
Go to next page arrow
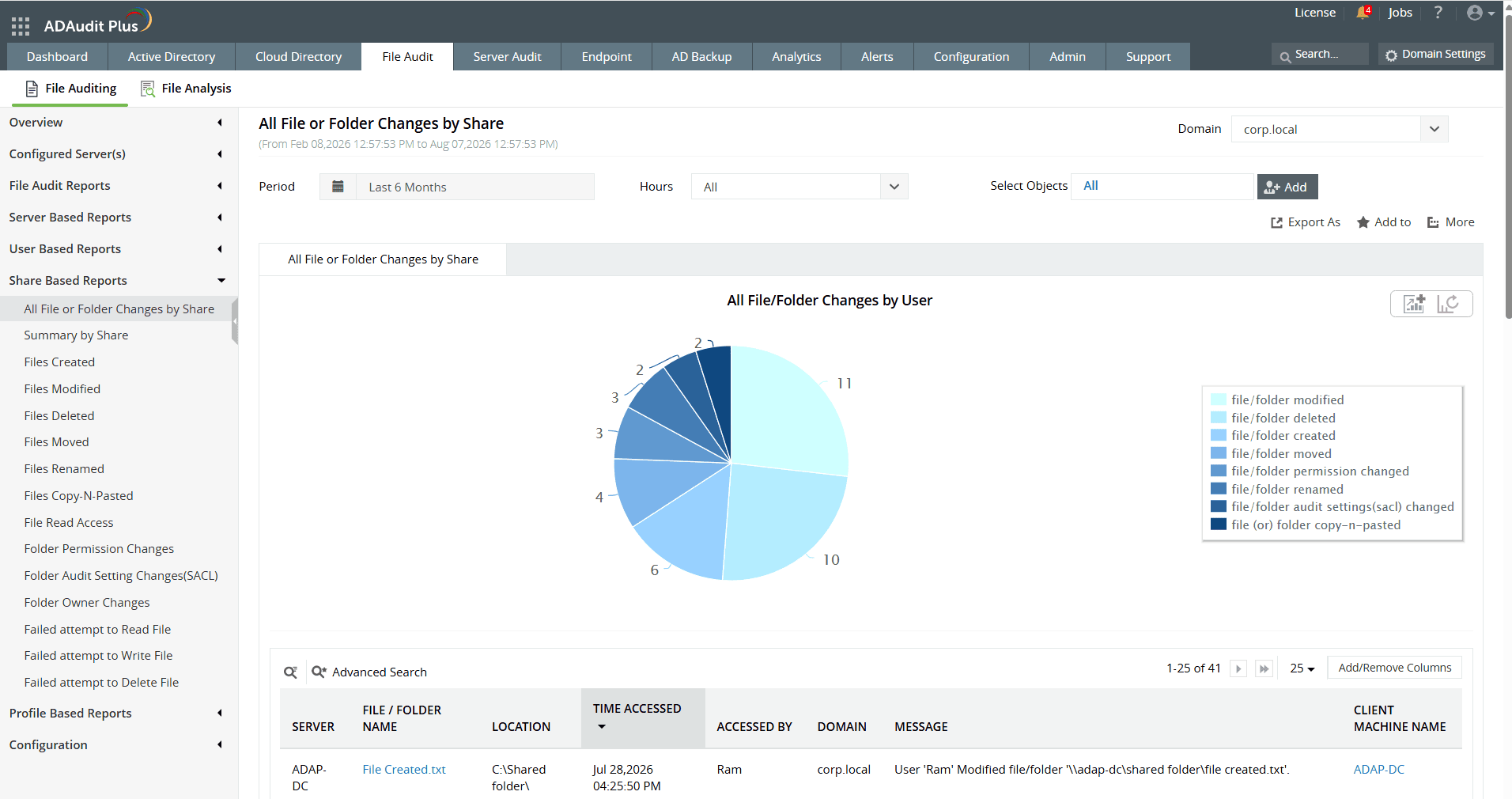click(1238, 668)
